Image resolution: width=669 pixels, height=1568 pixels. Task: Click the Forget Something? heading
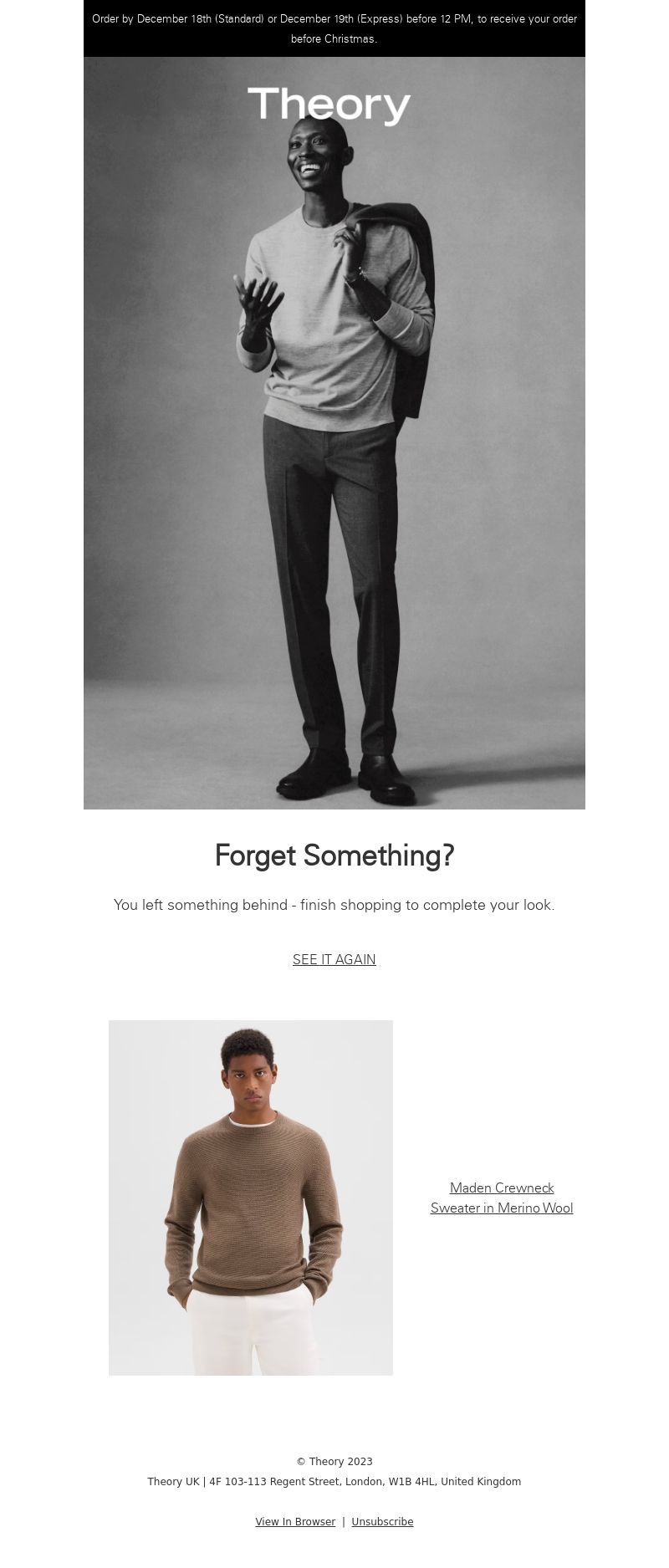click(334, 856)
